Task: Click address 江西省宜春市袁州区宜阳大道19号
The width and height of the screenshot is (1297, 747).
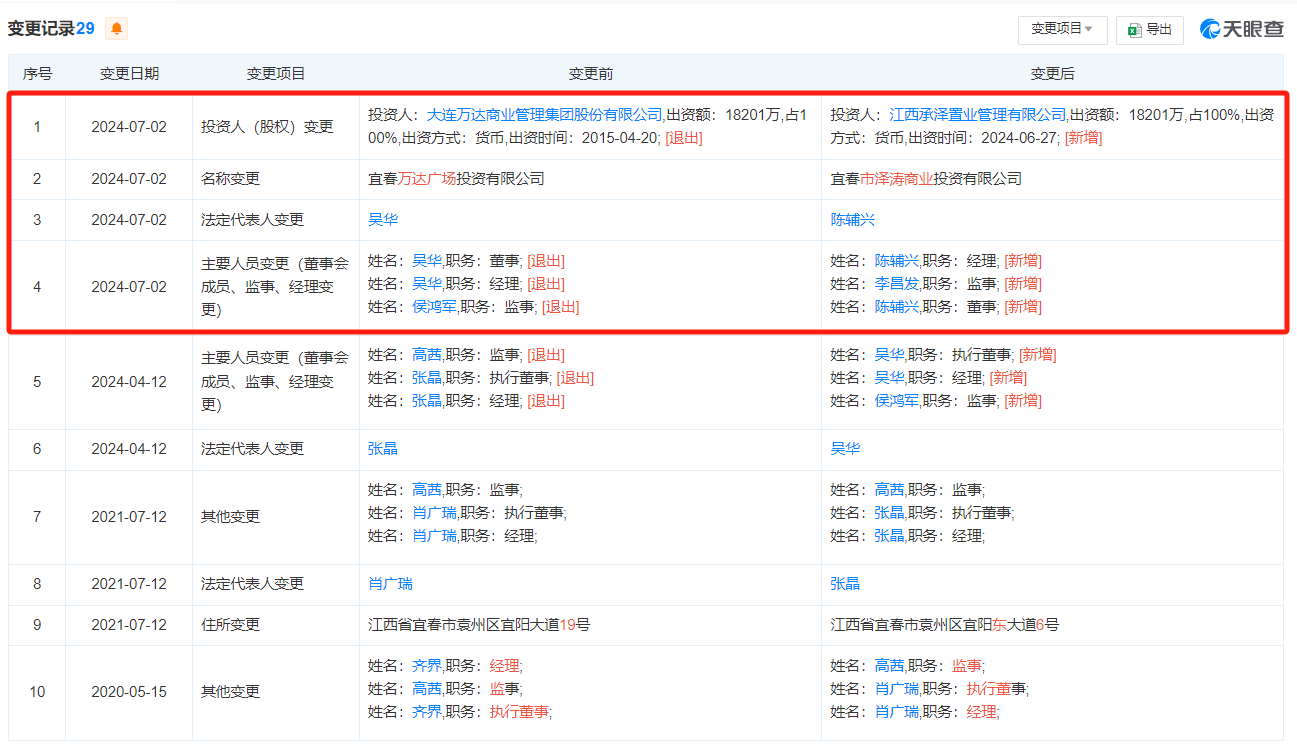Action: click(479, 625)
